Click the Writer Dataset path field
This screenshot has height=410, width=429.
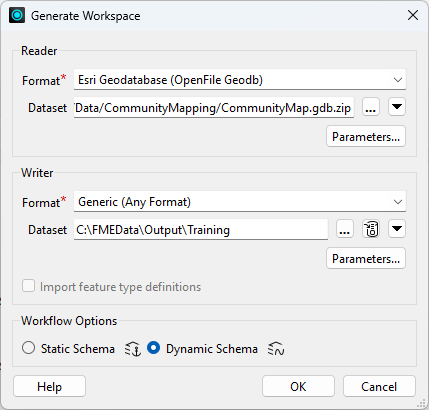(201, 230)
